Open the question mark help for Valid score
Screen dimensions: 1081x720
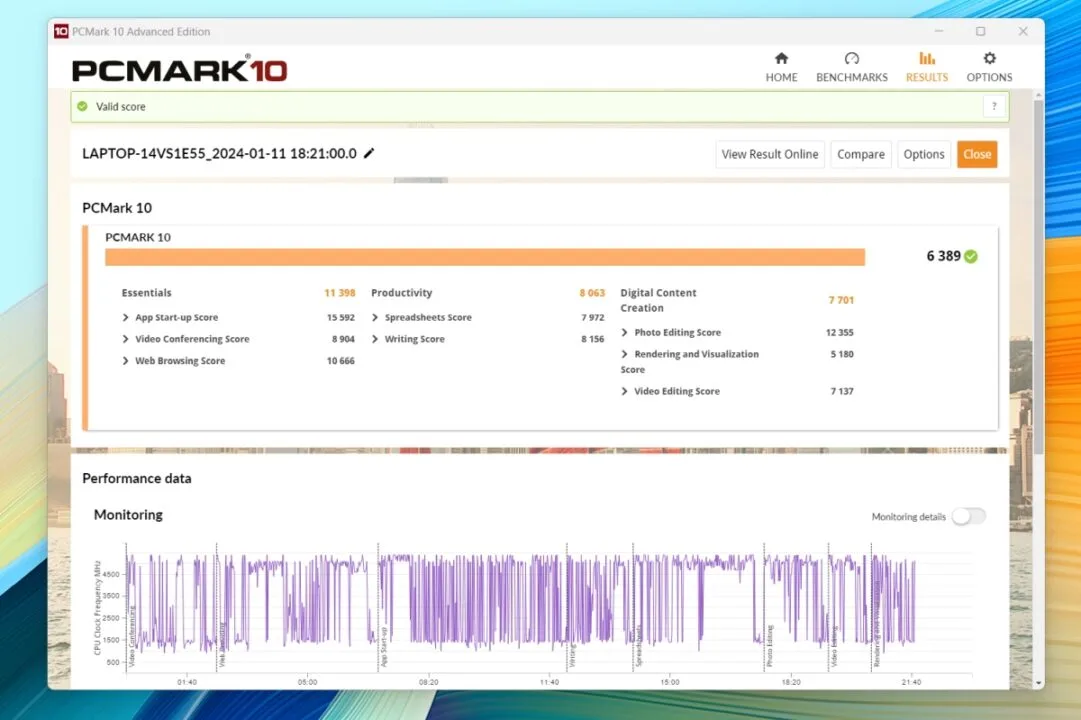993,106
